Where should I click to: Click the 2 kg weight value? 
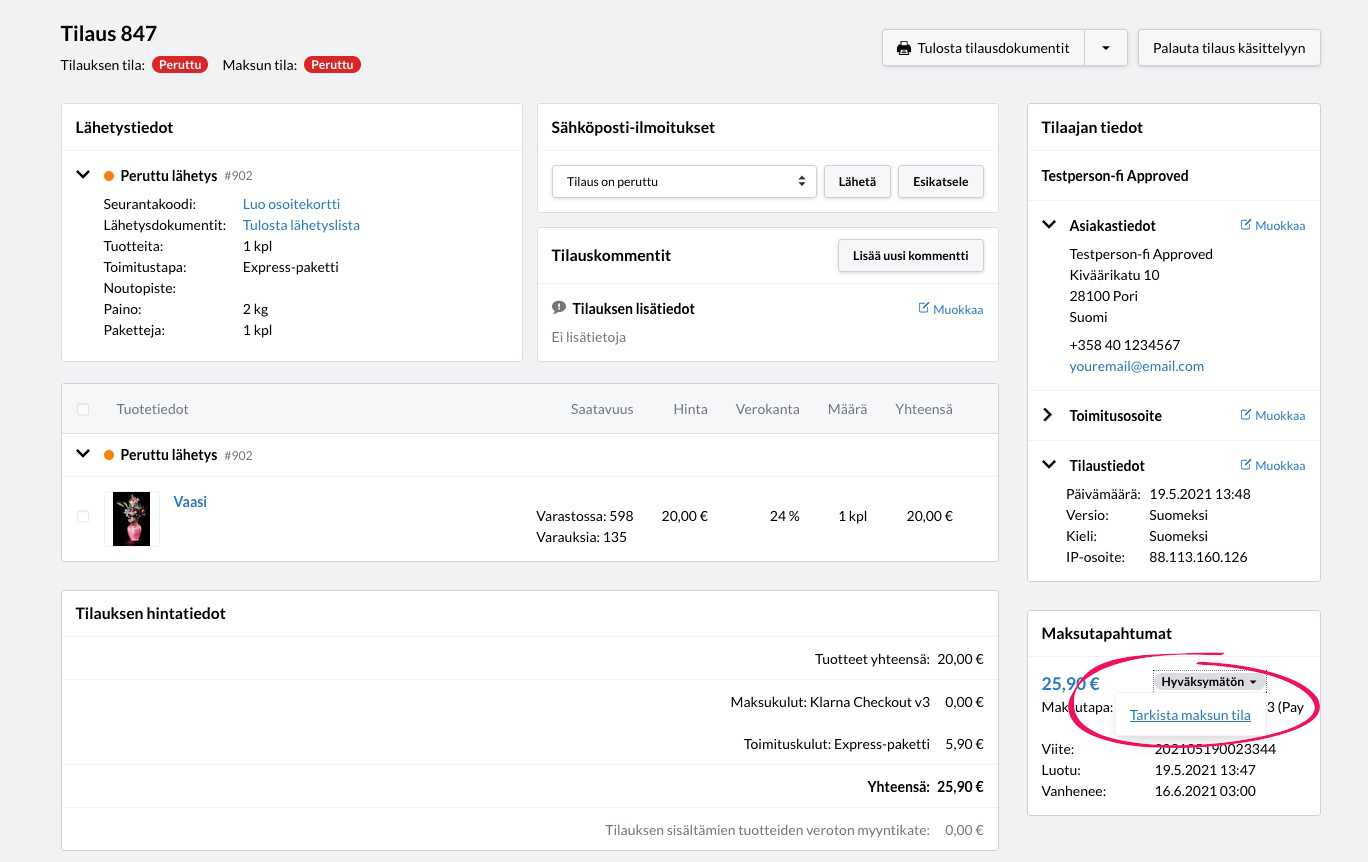coord(256,309)
